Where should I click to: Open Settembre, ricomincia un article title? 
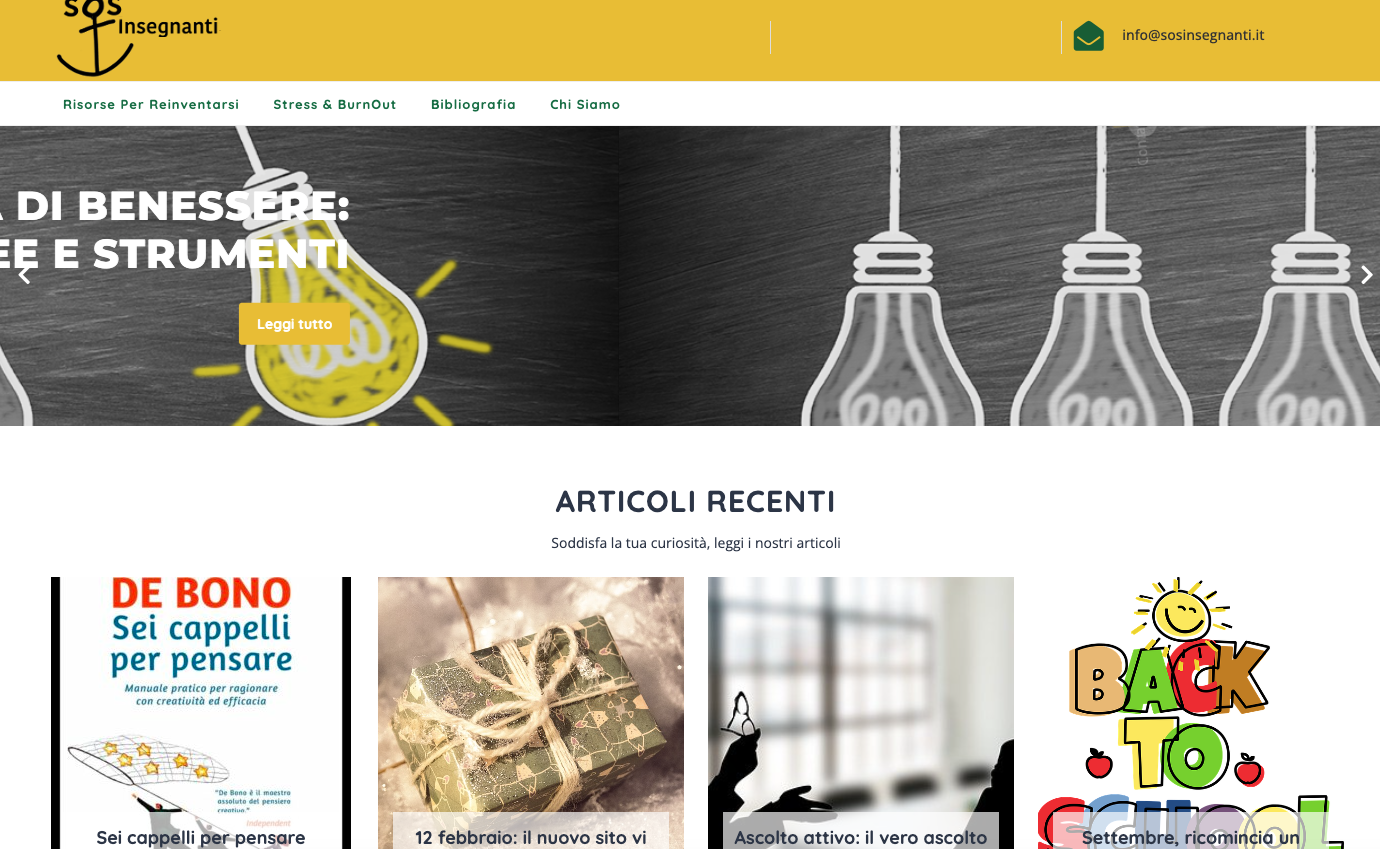[x=1190, y=837]
